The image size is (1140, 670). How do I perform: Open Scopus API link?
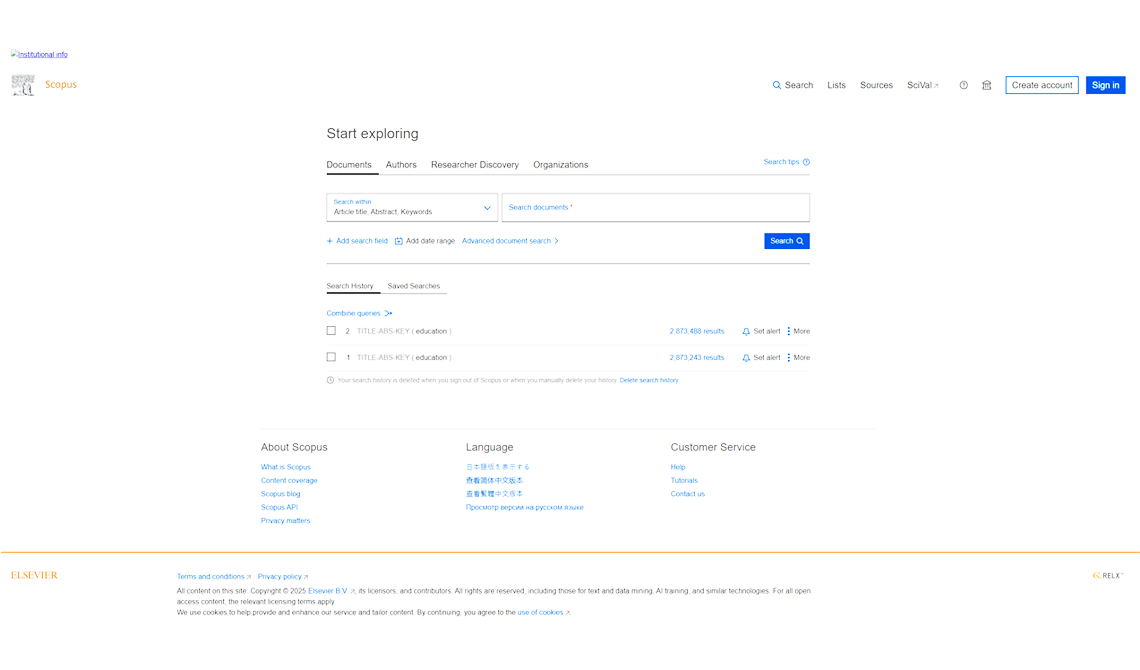pos(279,507)
